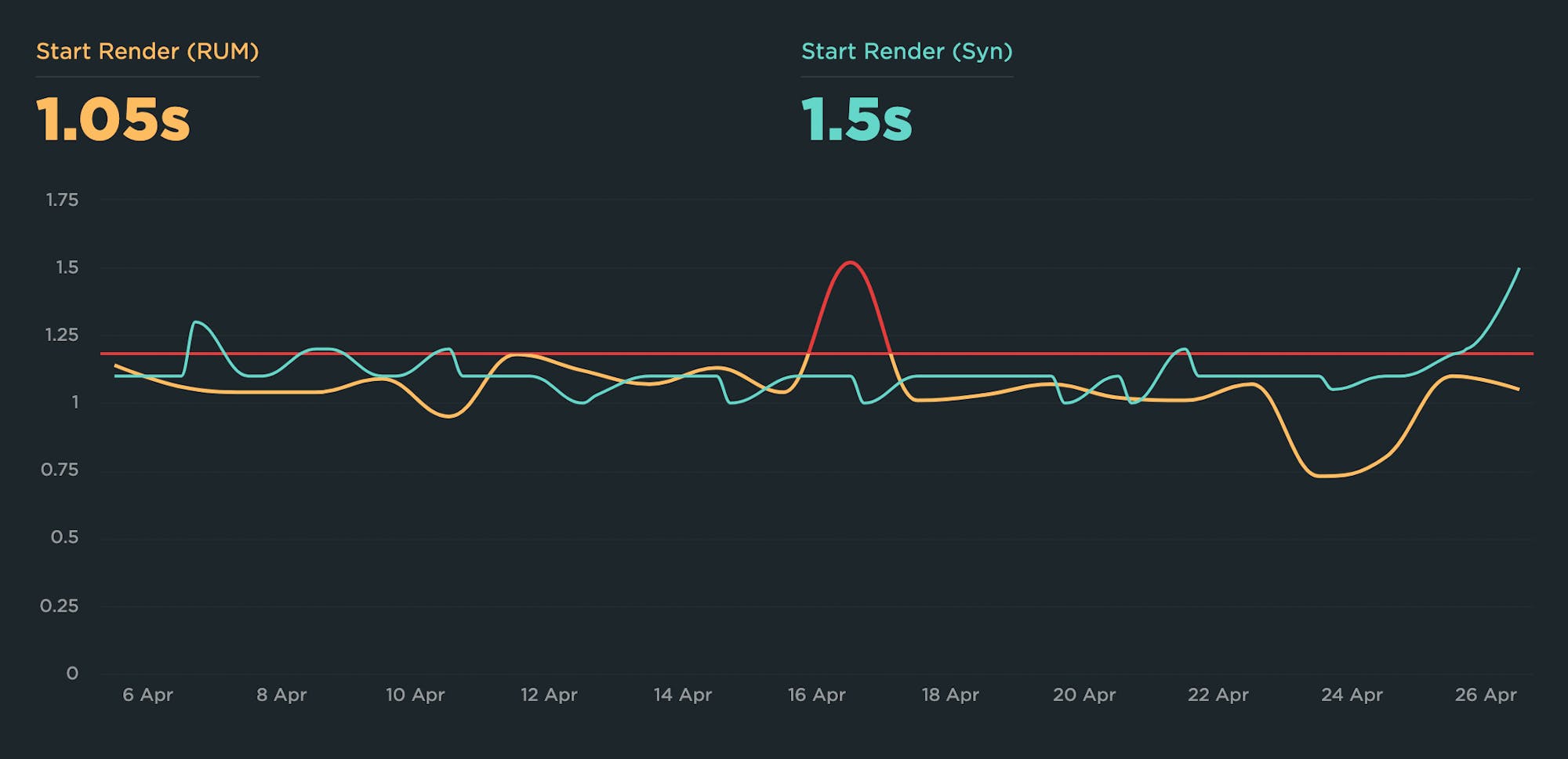Click the Start Render (Syn) legend label
This screenshot has width=1568, height=759.
(x=906, y=52)
